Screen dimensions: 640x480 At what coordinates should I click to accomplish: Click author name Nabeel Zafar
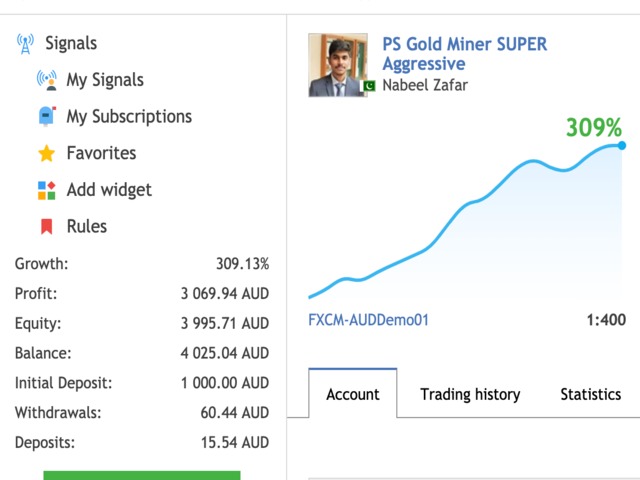tap(425, 85)
